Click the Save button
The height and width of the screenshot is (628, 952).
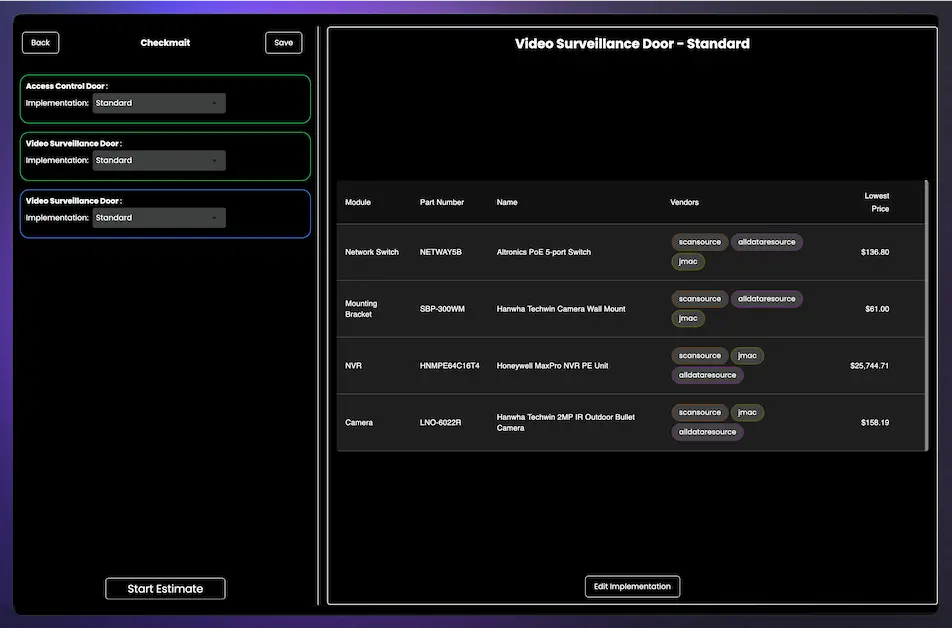coord(283,43)
